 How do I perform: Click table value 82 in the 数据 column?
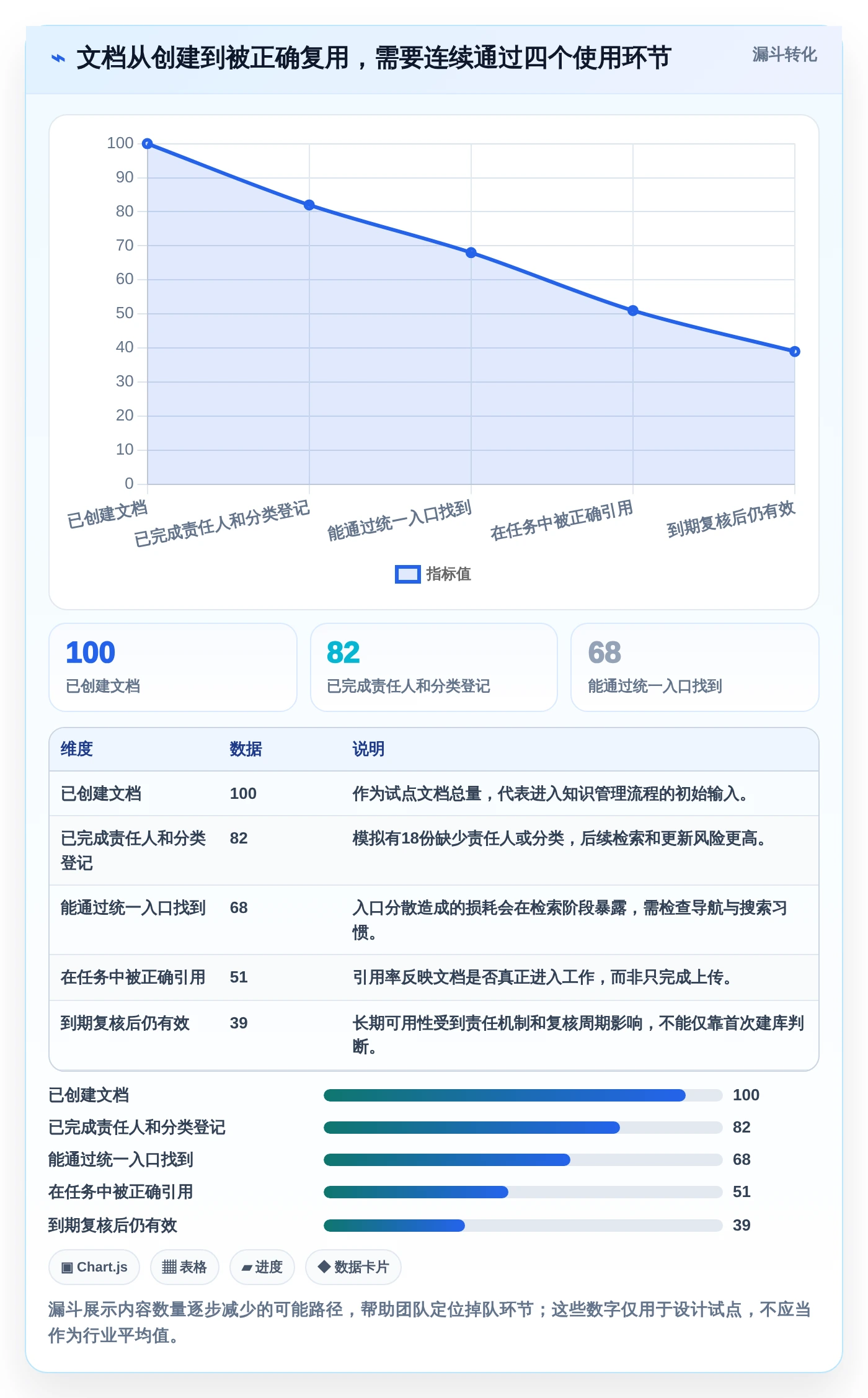239,839
